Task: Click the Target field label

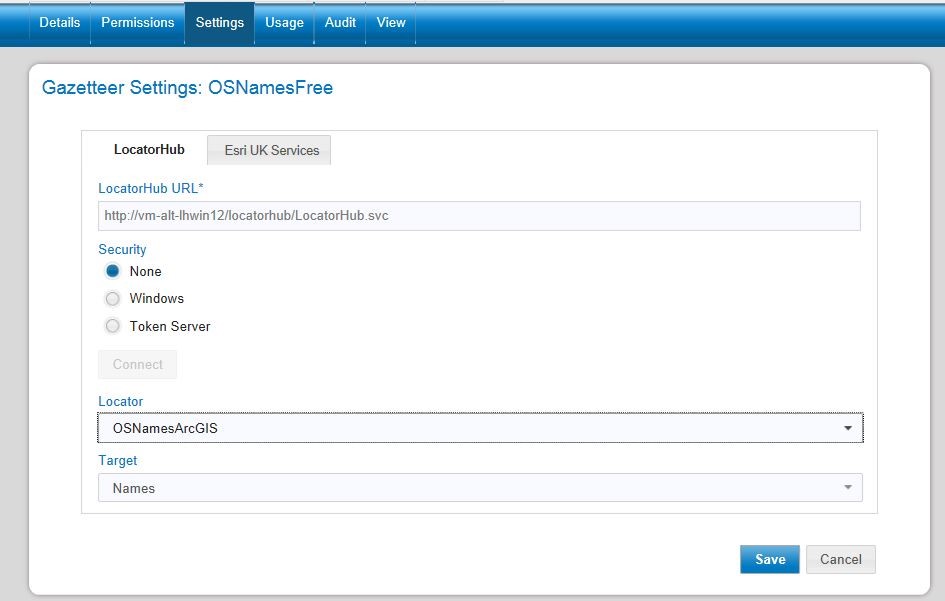Action: [x=118, y=461]
